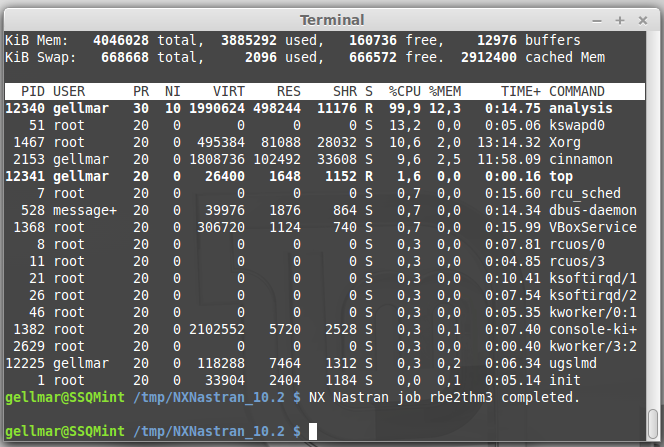Image resolution: width=664 pixels, height=447 pixels.
Task: Click the %CPU column header
Action: 405,91
